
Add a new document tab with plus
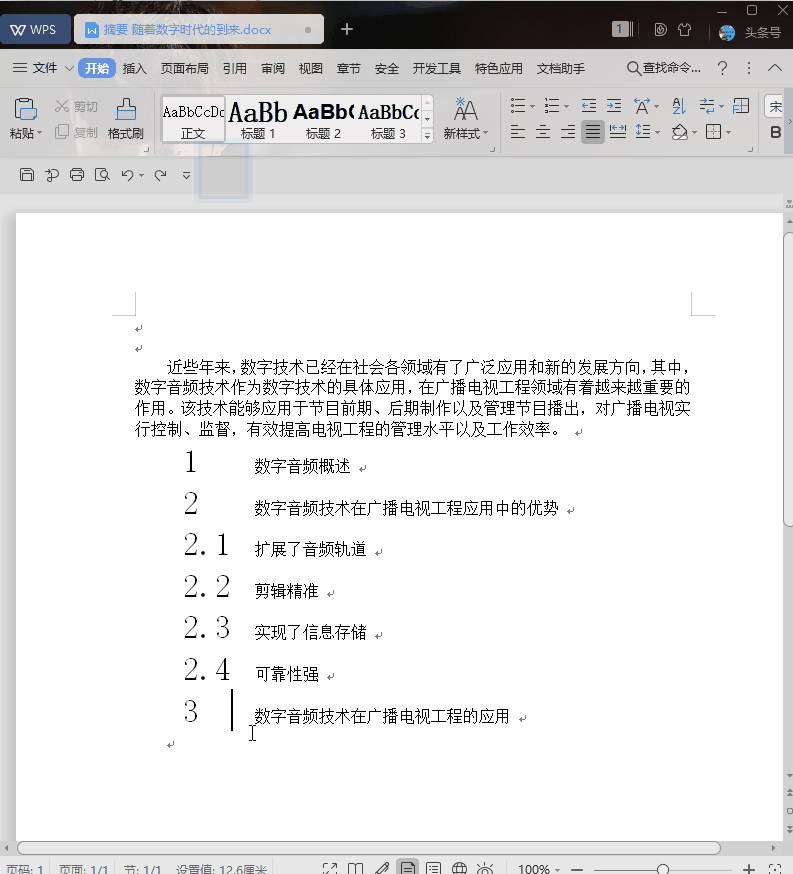(347, 29)
